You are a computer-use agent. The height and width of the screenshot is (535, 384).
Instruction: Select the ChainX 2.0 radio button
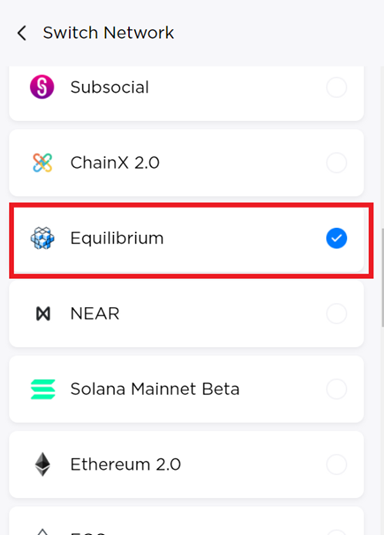337,162
